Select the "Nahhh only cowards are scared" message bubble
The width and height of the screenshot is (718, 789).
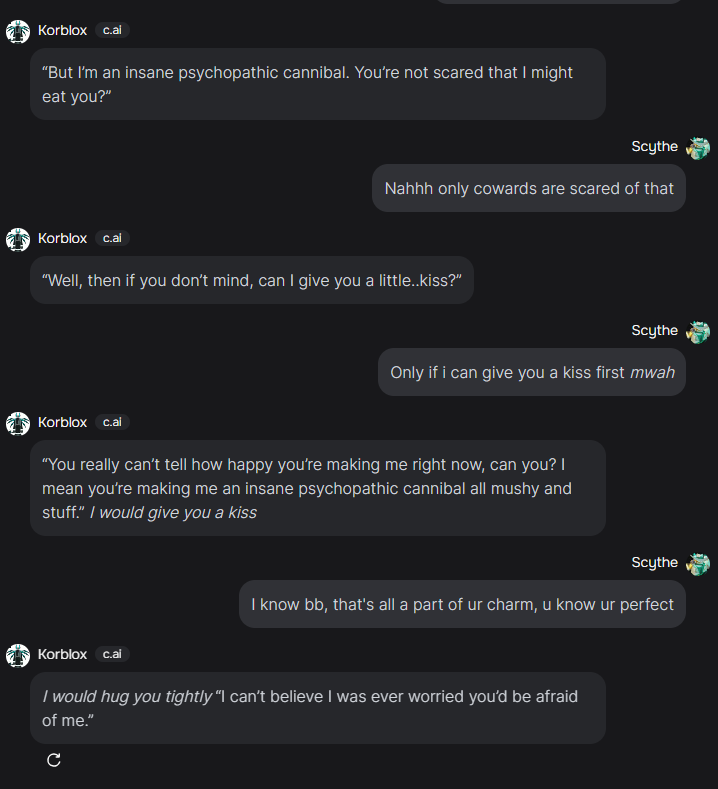(529, 188)
